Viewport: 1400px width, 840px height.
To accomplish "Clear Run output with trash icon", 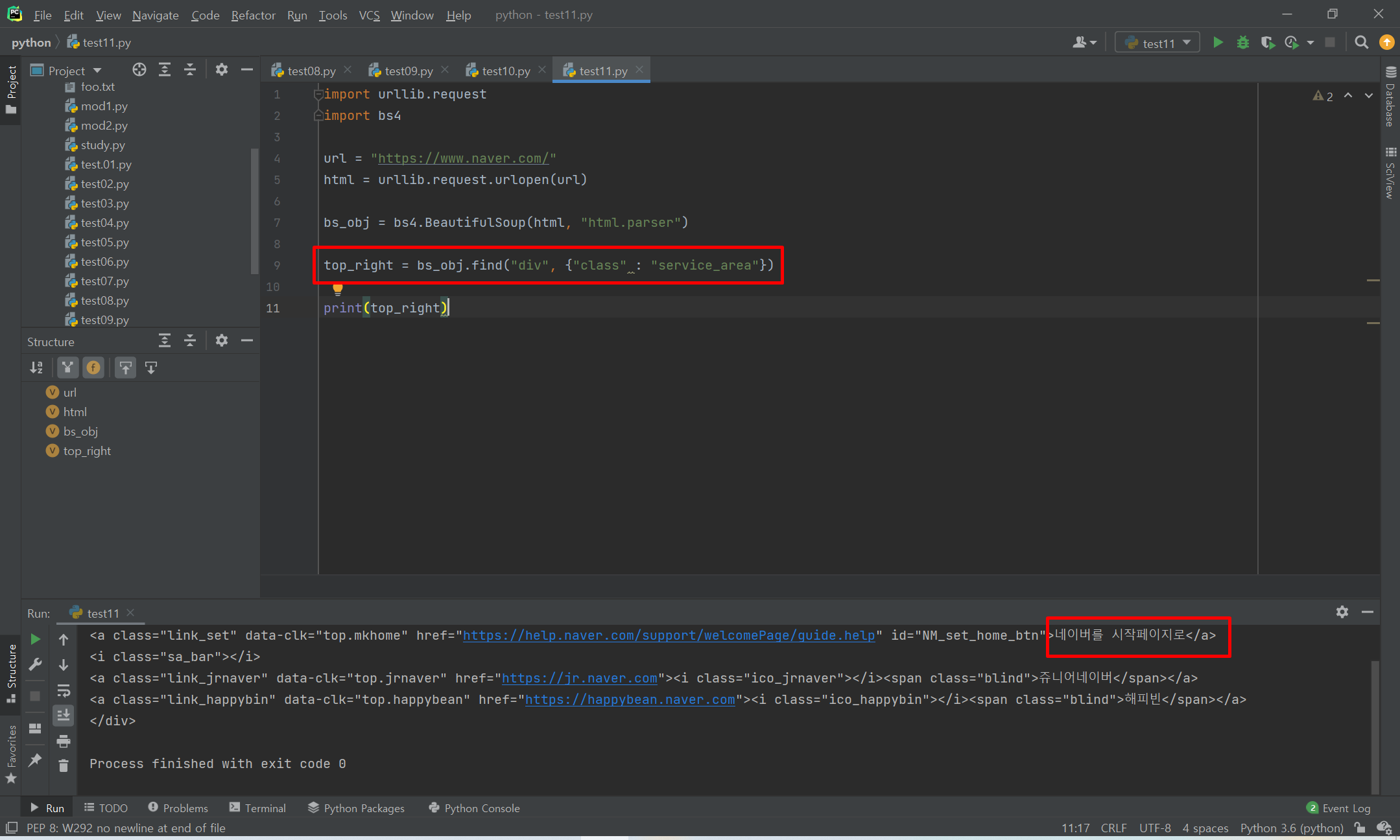I will [64, 766].
